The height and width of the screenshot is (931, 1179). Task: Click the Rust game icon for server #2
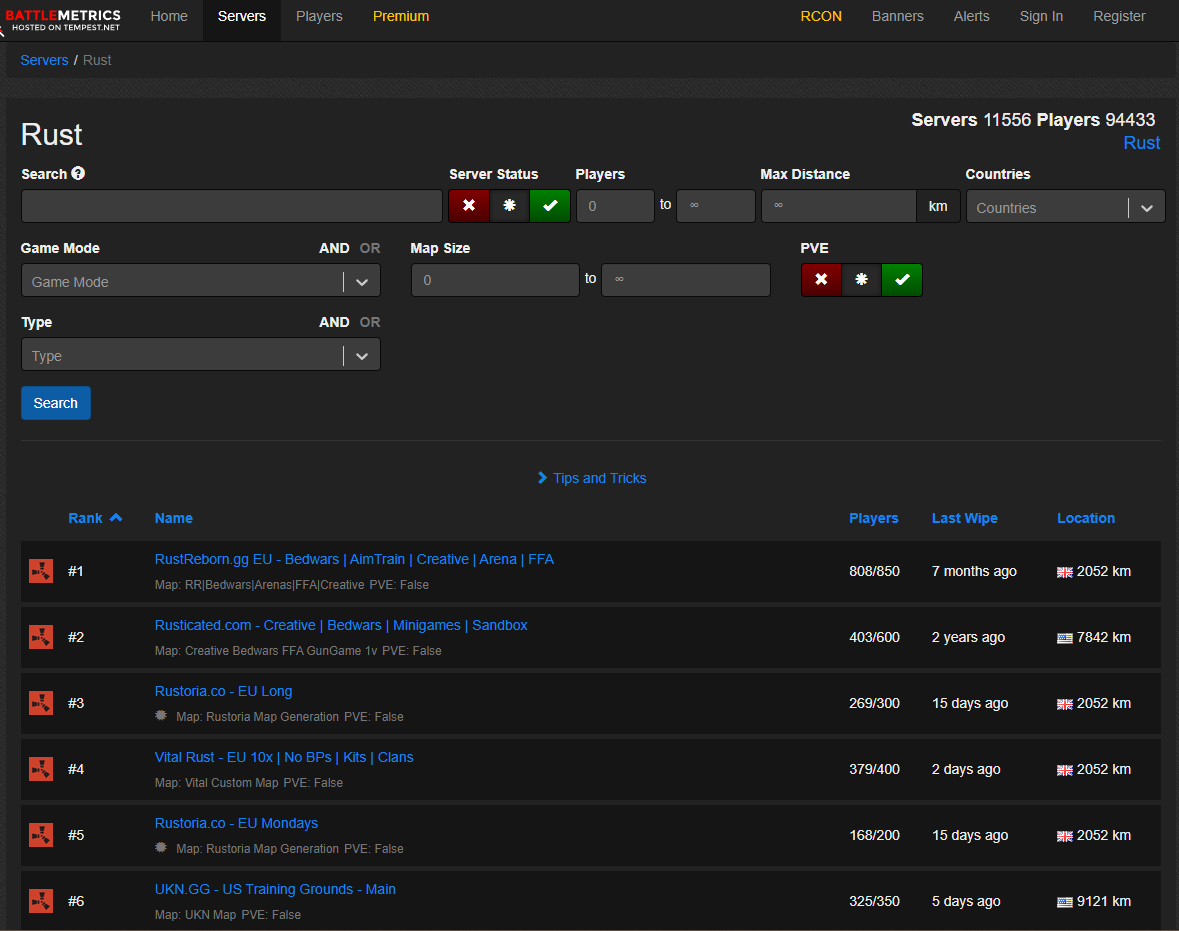point(41,637)
